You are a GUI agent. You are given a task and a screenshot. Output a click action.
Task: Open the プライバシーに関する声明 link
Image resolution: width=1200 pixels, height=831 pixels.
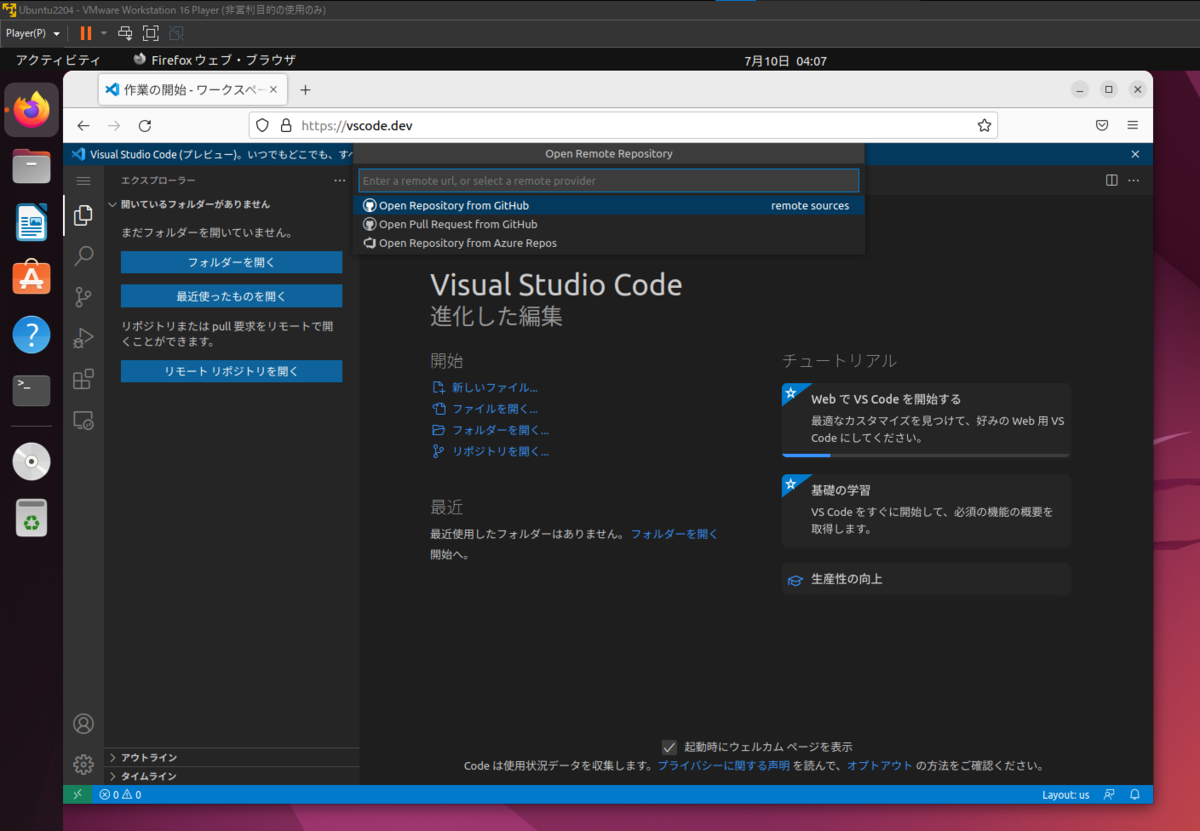(723, 766)
